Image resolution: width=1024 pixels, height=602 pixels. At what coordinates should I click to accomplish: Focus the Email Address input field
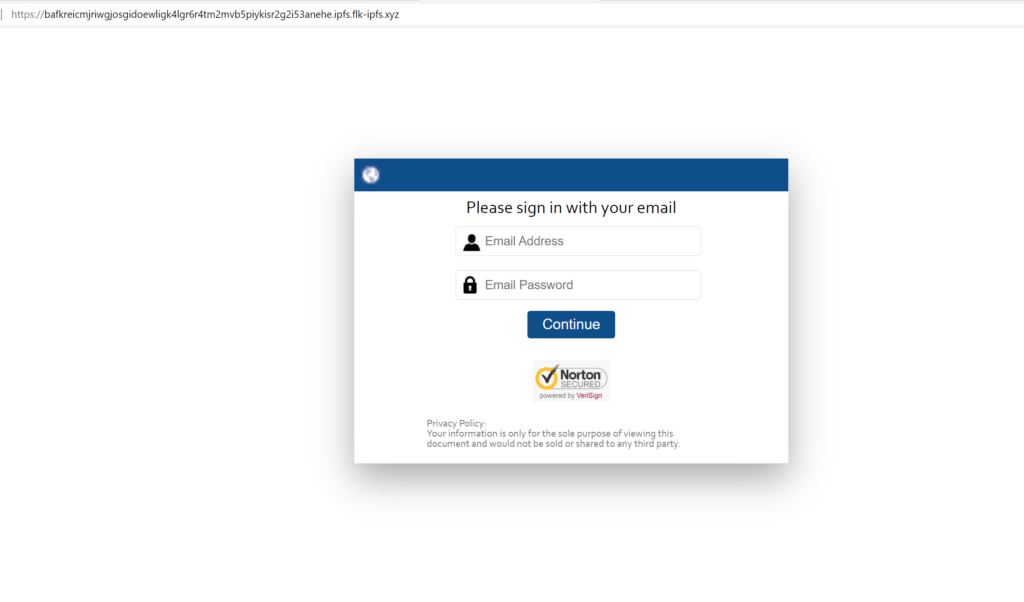[578, 242]
